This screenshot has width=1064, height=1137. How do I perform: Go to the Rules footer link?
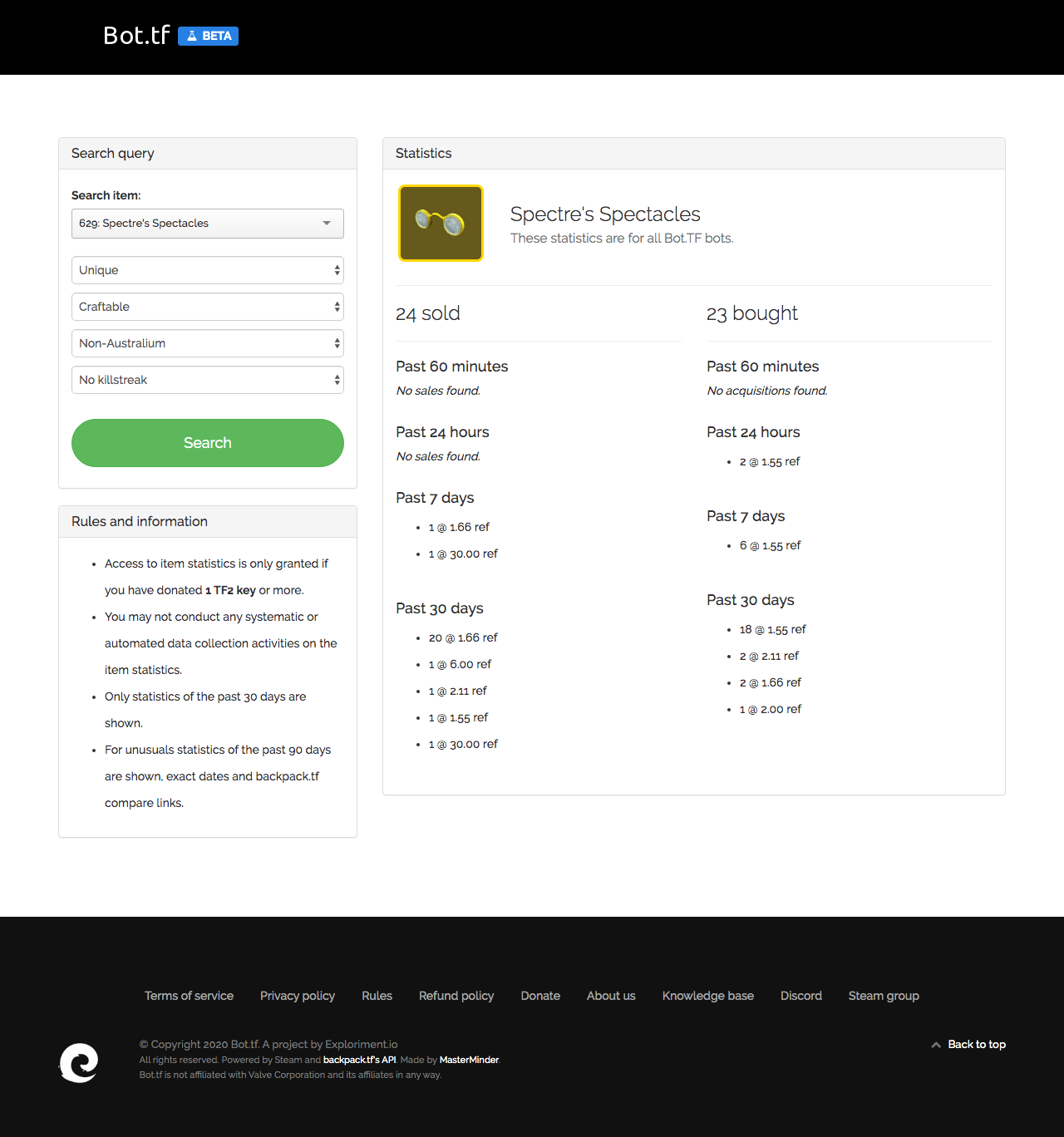(377, 996)
